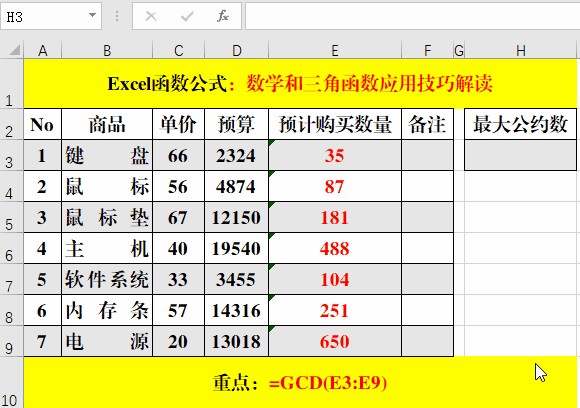Open the Name Box dropdown arrow
The width and height of the screenshot is (580, 408).
pos(92,16)
